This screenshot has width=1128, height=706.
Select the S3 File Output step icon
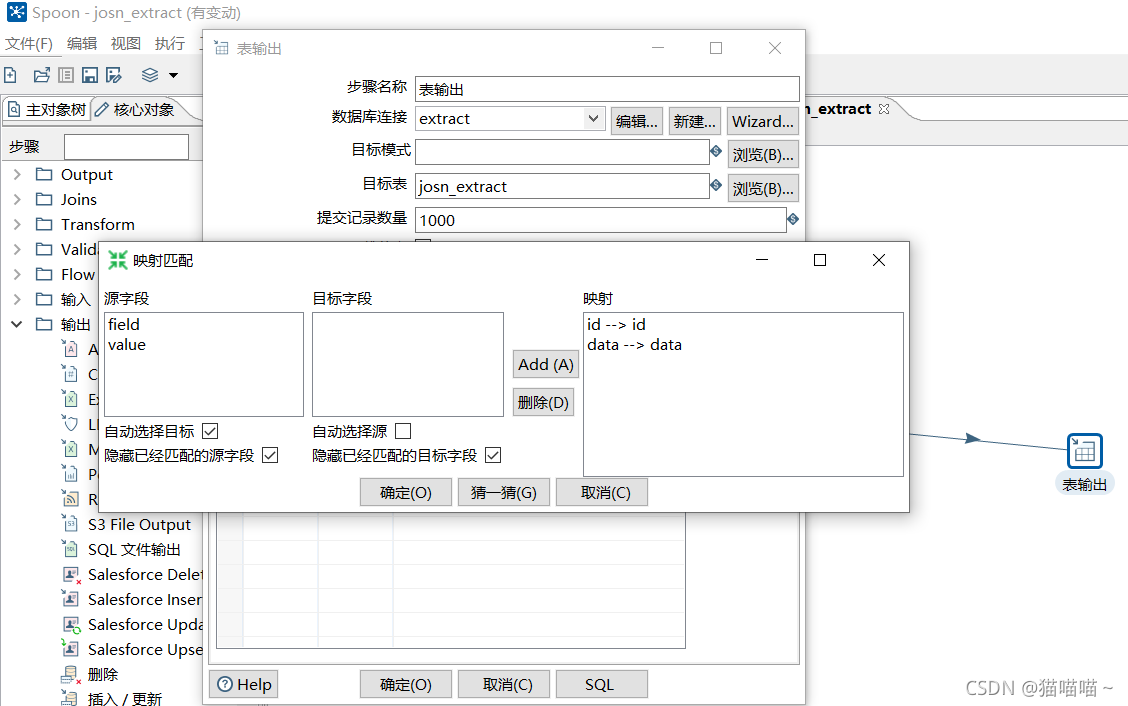[x=70, y=524]
